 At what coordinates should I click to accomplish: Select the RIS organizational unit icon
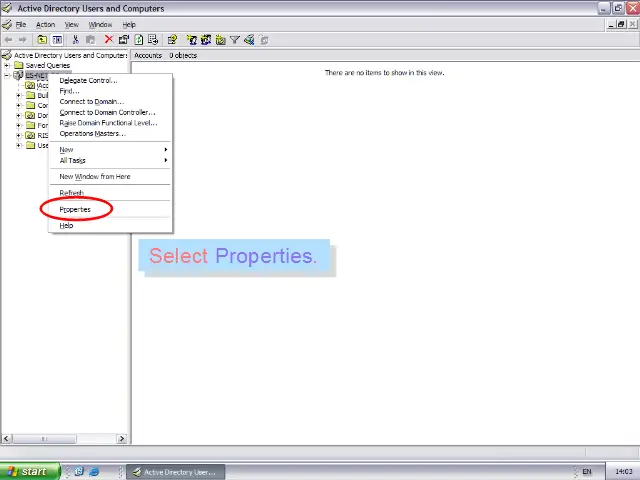click(x=30, y=135)
